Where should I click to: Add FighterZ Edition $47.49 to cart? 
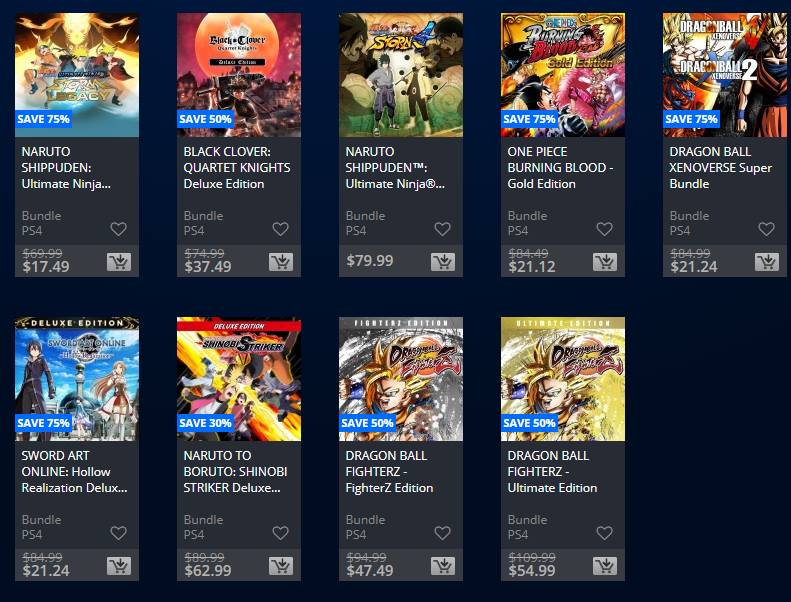(x=443, y=566)
